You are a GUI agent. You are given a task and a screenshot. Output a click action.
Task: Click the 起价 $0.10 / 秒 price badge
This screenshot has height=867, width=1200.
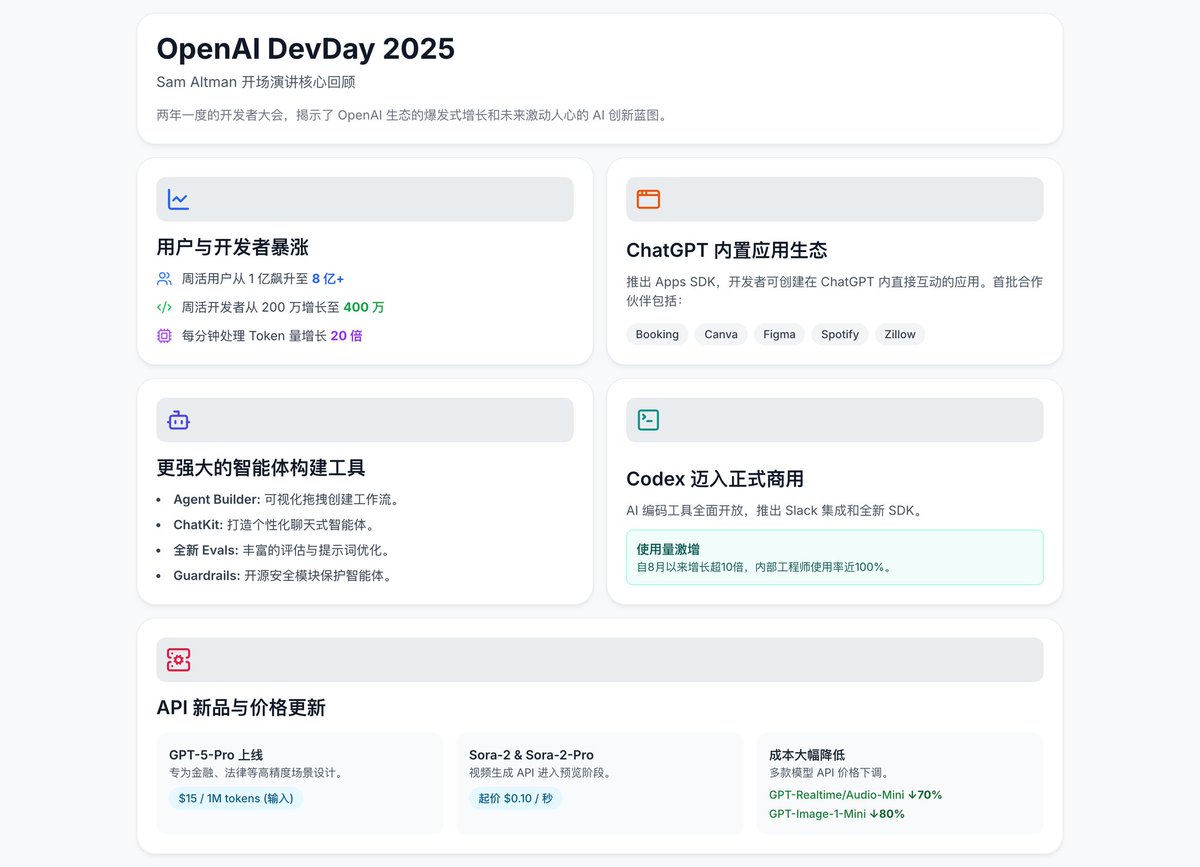pyautogui.click(x=515, y=798)
